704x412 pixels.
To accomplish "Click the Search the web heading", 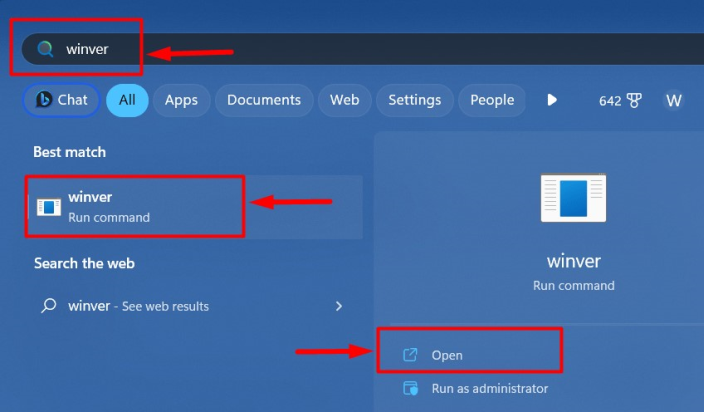I will (x=84, y=263).
